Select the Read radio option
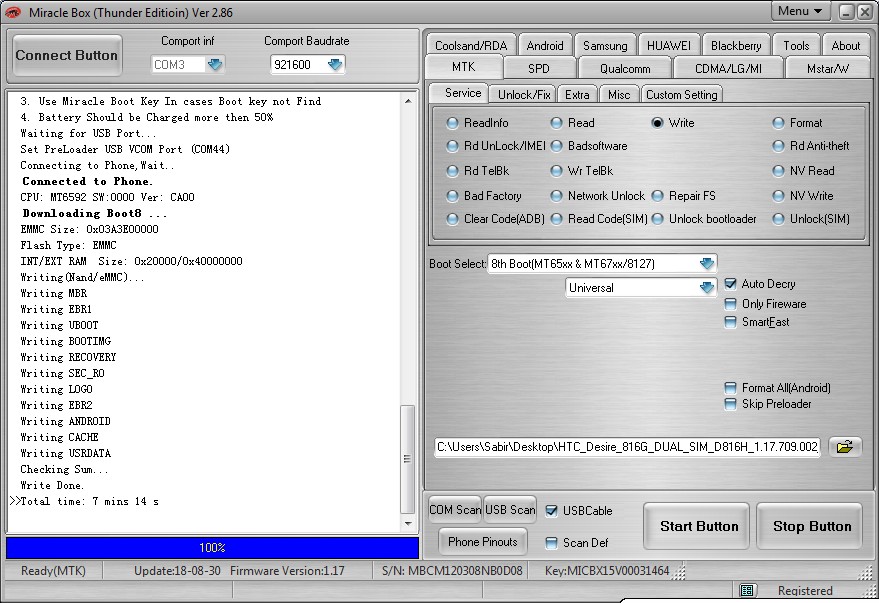 (x=556, y=123)
